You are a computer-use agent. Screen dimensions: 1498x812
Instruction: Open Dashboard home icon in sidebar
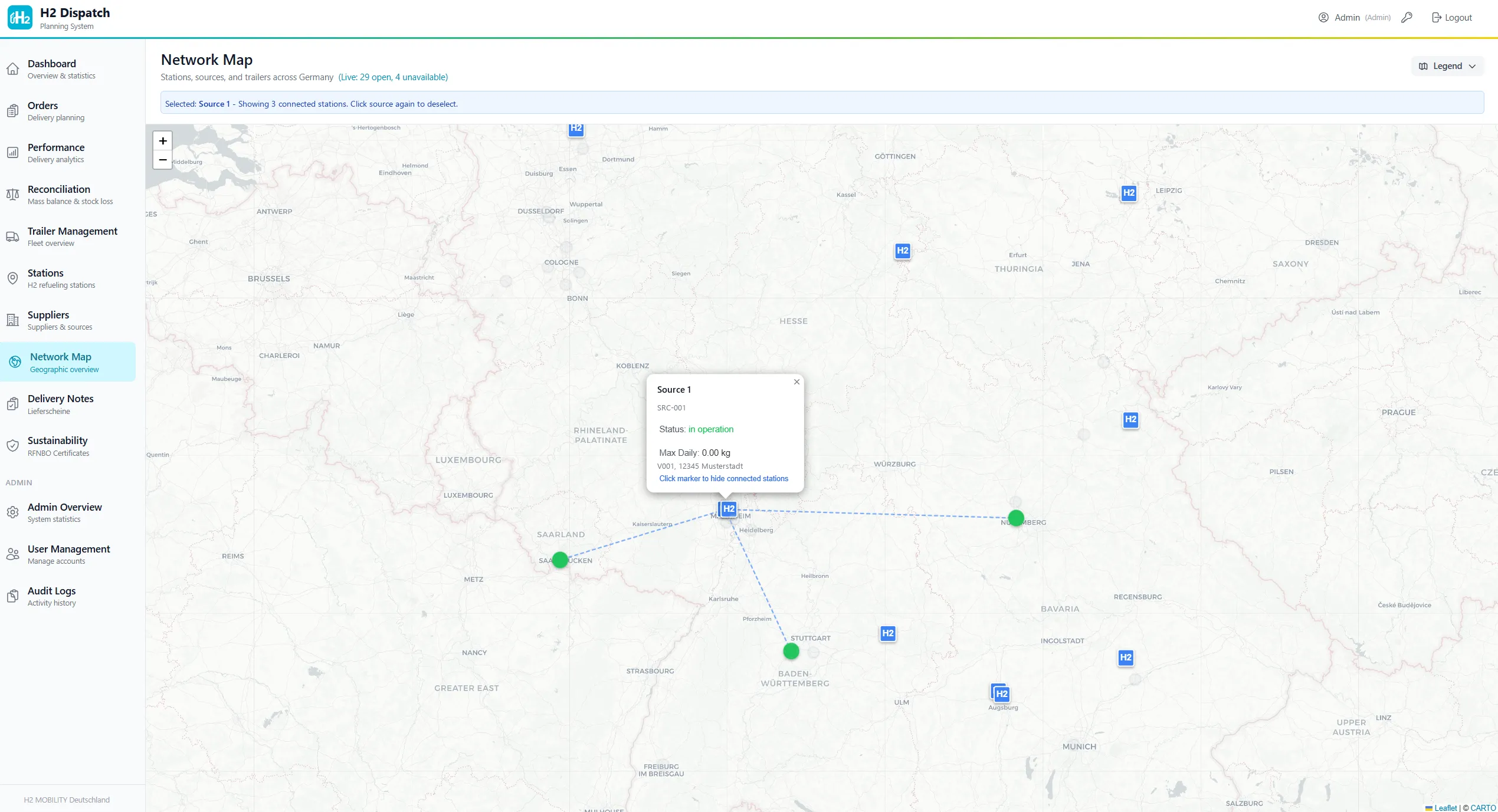click(12, 69)
